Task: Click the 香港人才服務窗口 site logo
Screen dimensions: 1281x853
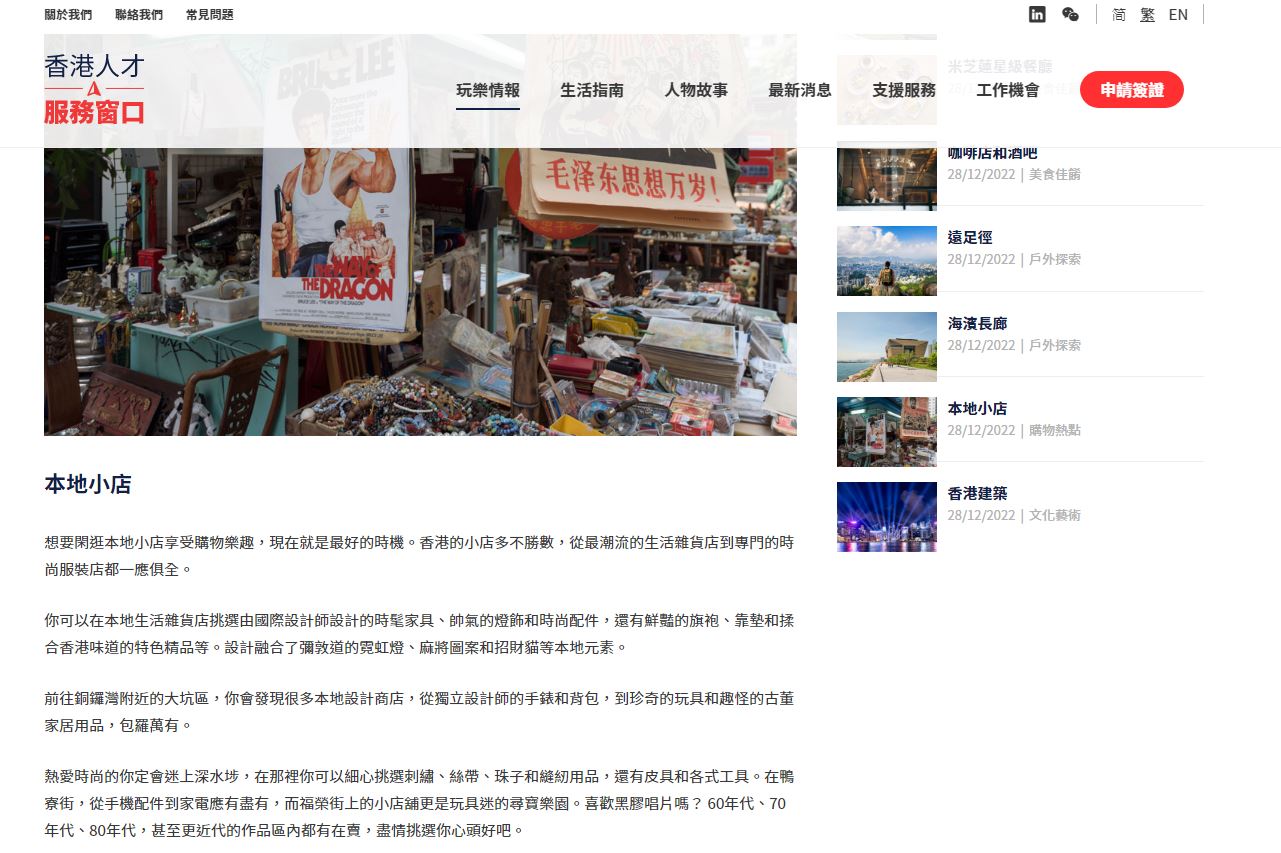Action: coord(95,90)
